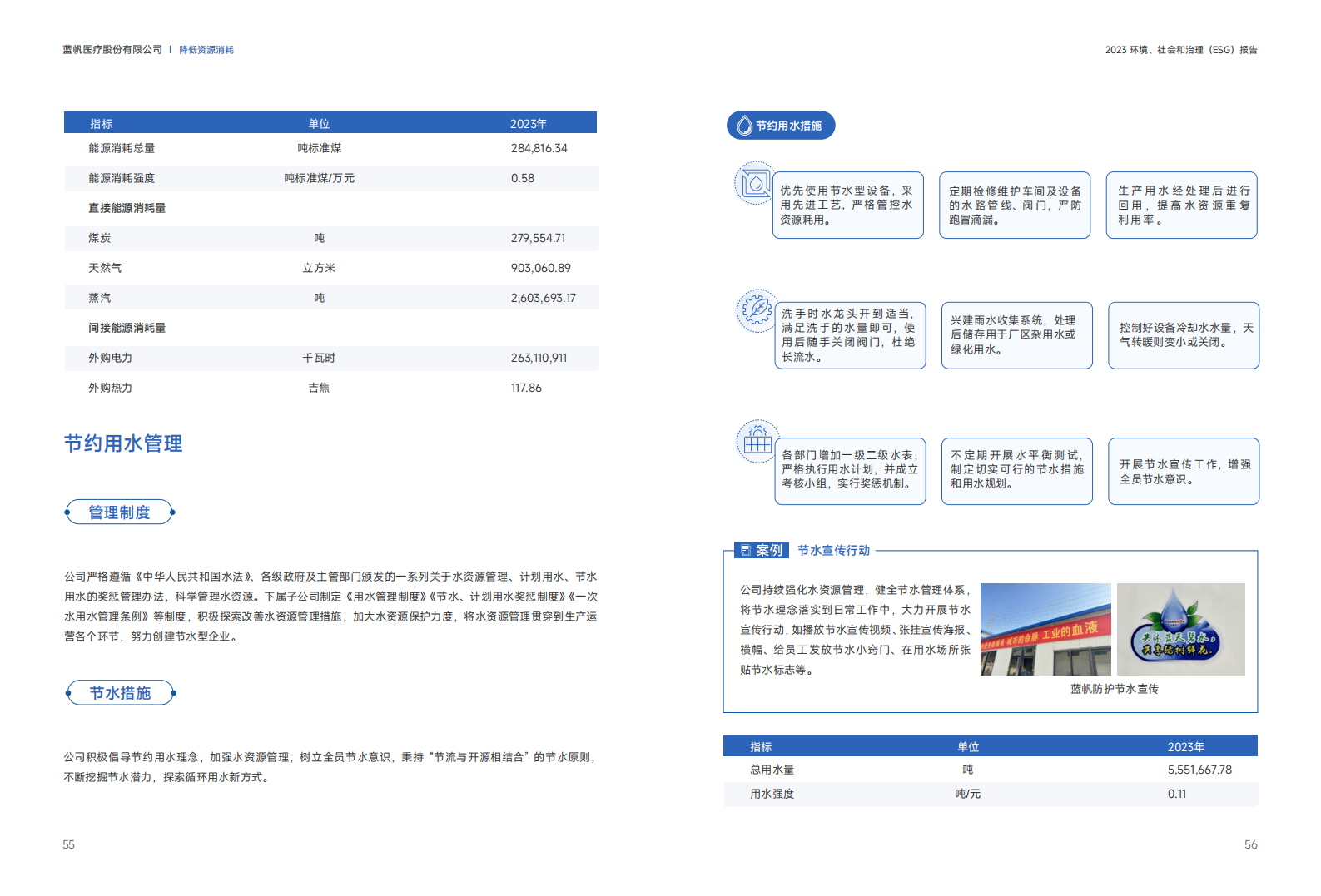
Task: Select the value 903,060.89
Action: pyautogui.click(x=541, y=268)
